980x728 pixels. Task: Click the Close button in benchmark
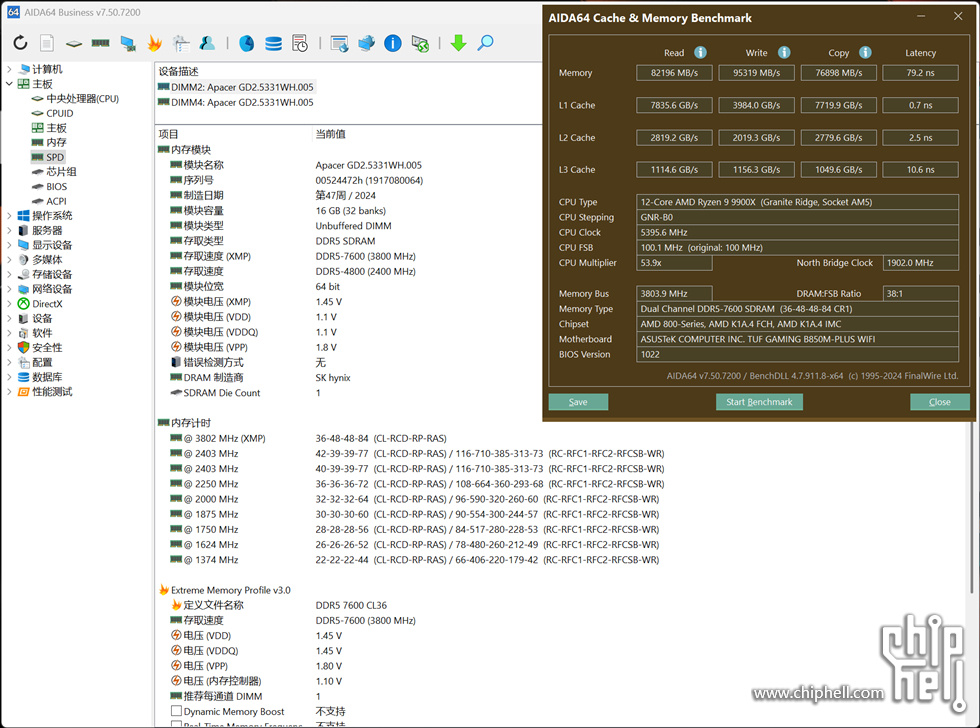(939, 402)
